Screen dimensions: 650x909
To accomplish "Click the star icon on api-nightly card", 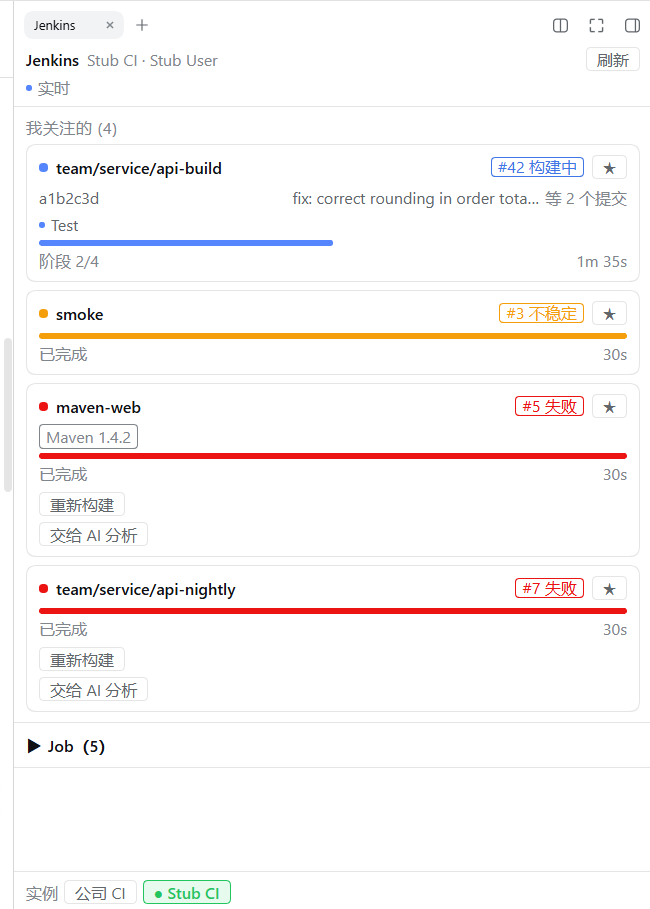I will 609,589.
